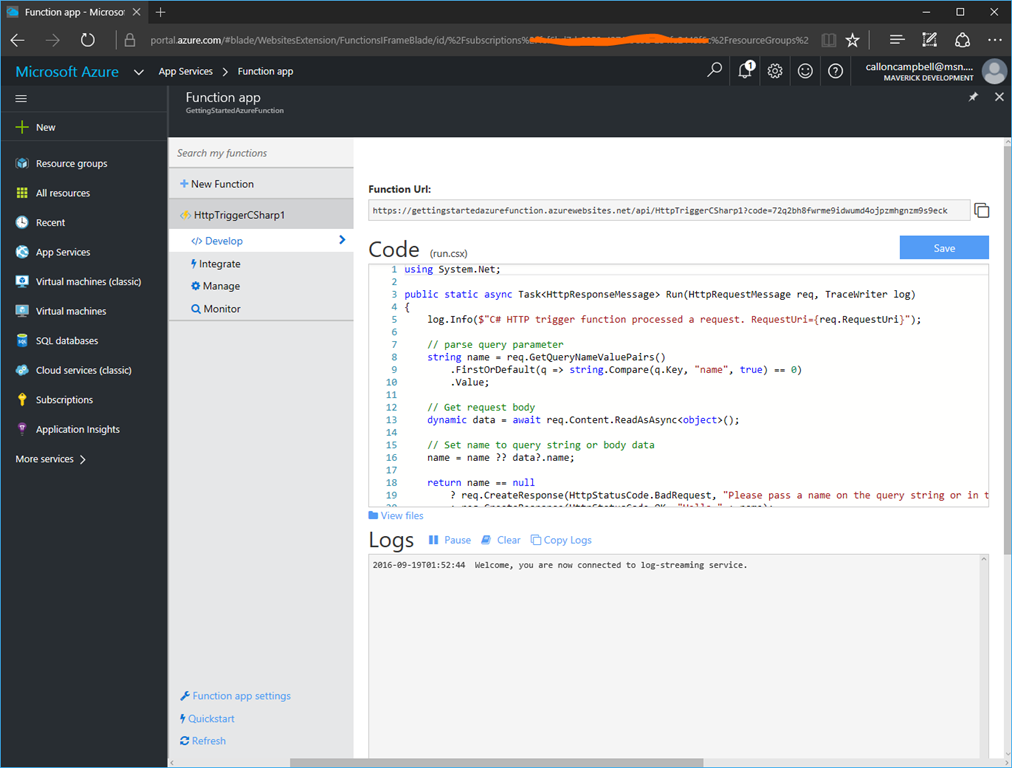Open the help question mark icon
The image size is (1012, 768).
(x=835, y=71)
